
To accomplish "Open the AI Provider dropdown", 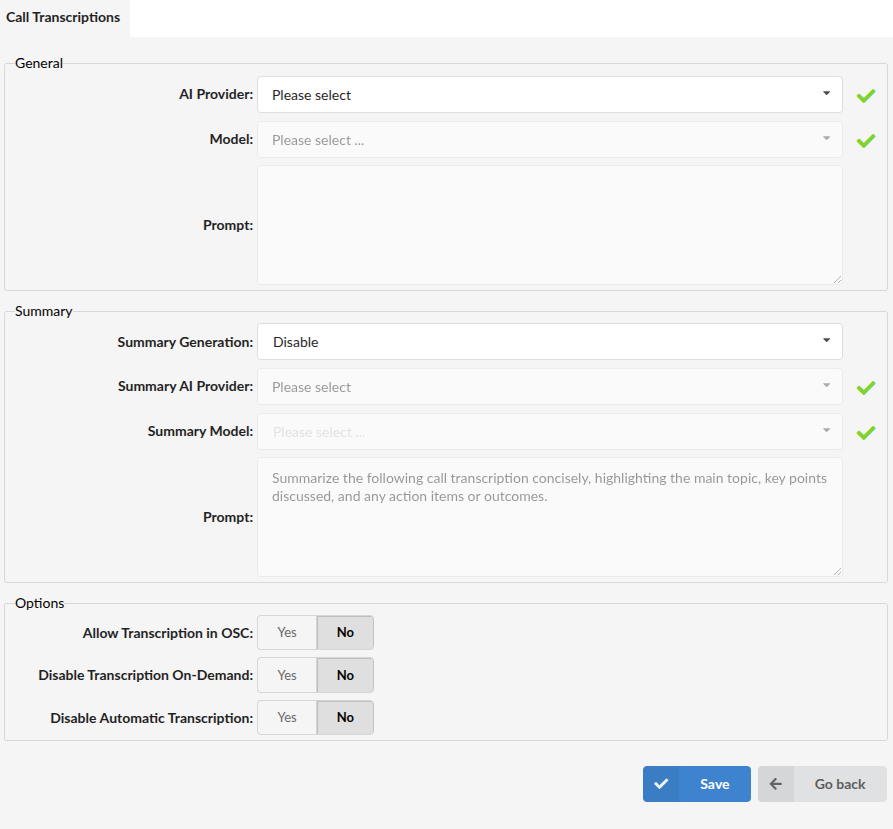I will (550, 95).
